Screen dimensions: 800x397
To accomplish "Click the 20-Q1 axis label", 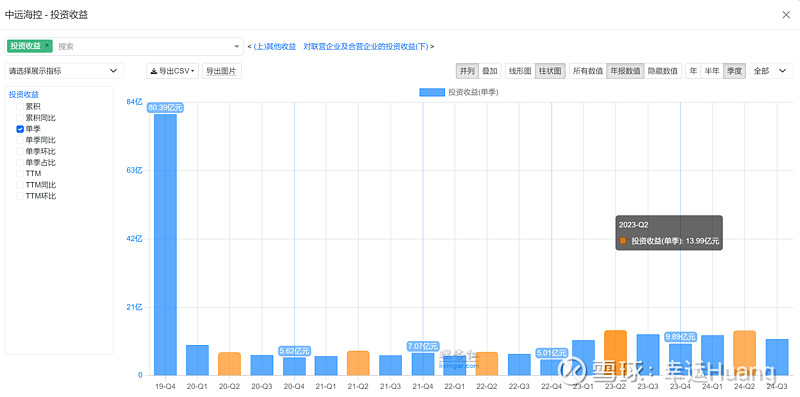I will click(197, 386).
